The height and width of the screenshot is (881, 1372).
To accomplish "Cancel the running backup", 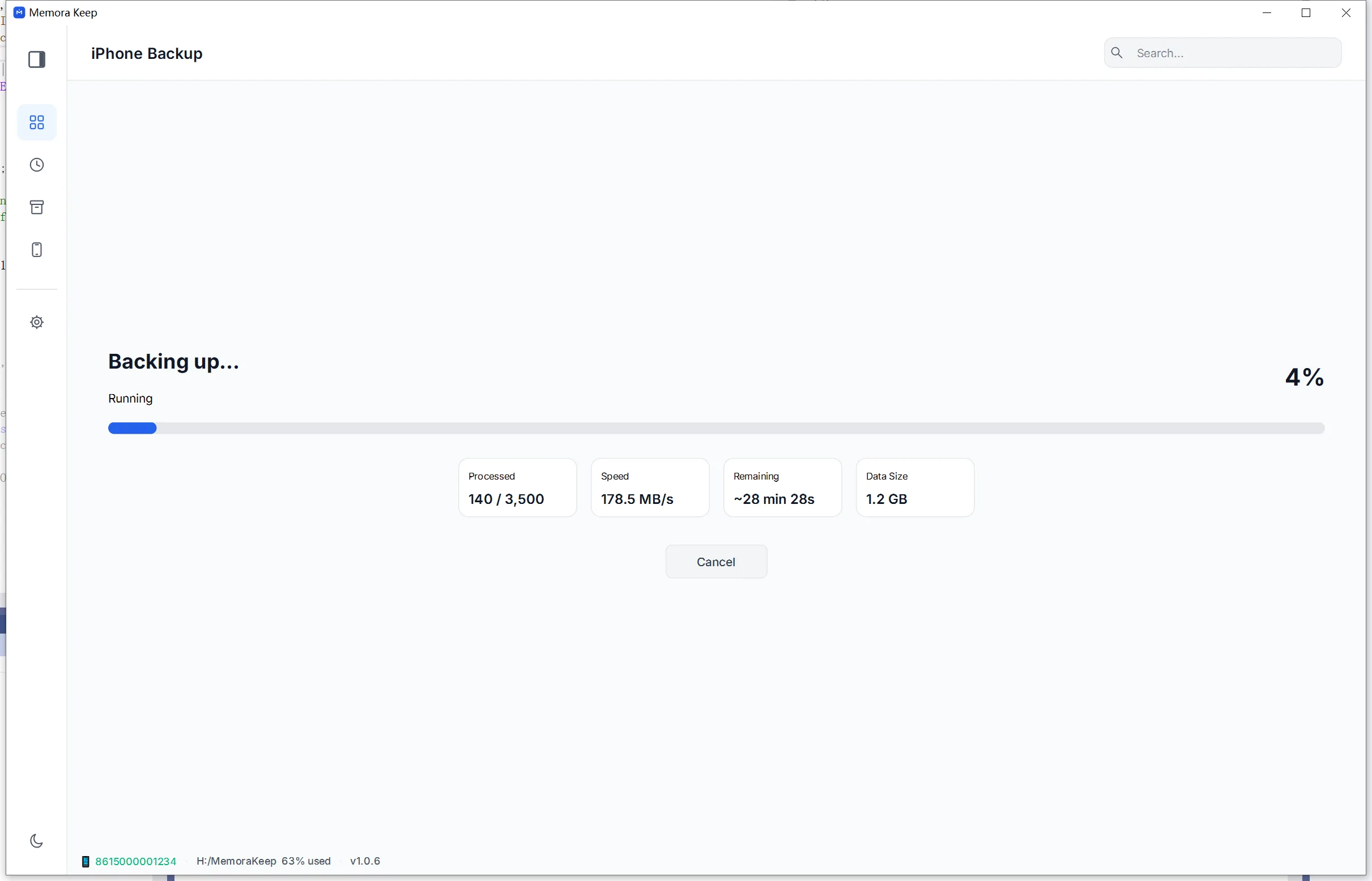I will click(716, 562).
